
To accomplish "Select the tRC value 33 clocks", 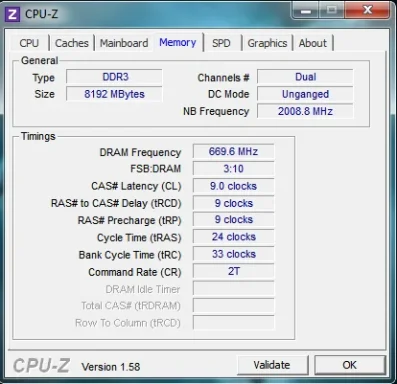I will pyautogui.click(x=234, y=254).
